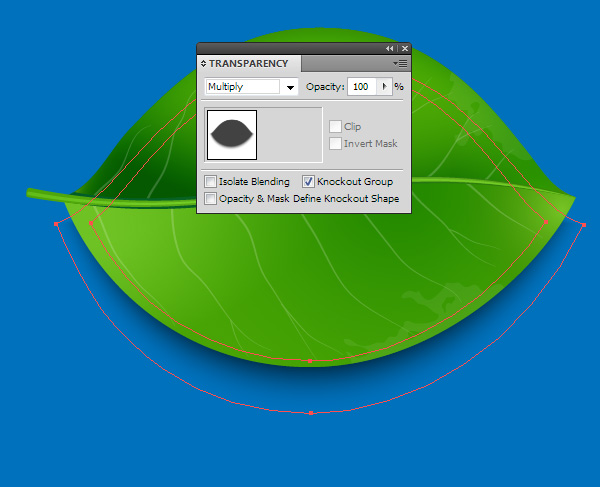Select the leaf shadow thumbnail
This screenshot has width=600, height=487.
[x=232, y=135]
